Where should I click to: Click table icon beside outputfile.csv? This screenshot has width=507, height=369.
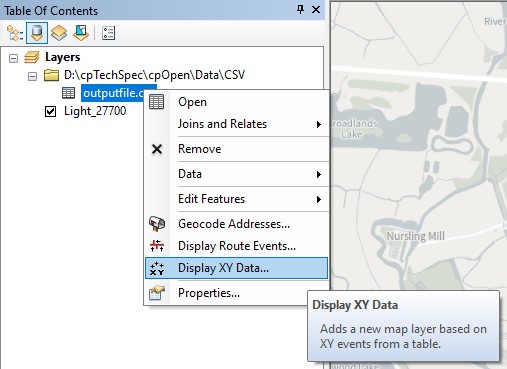(x=68, y=93)
